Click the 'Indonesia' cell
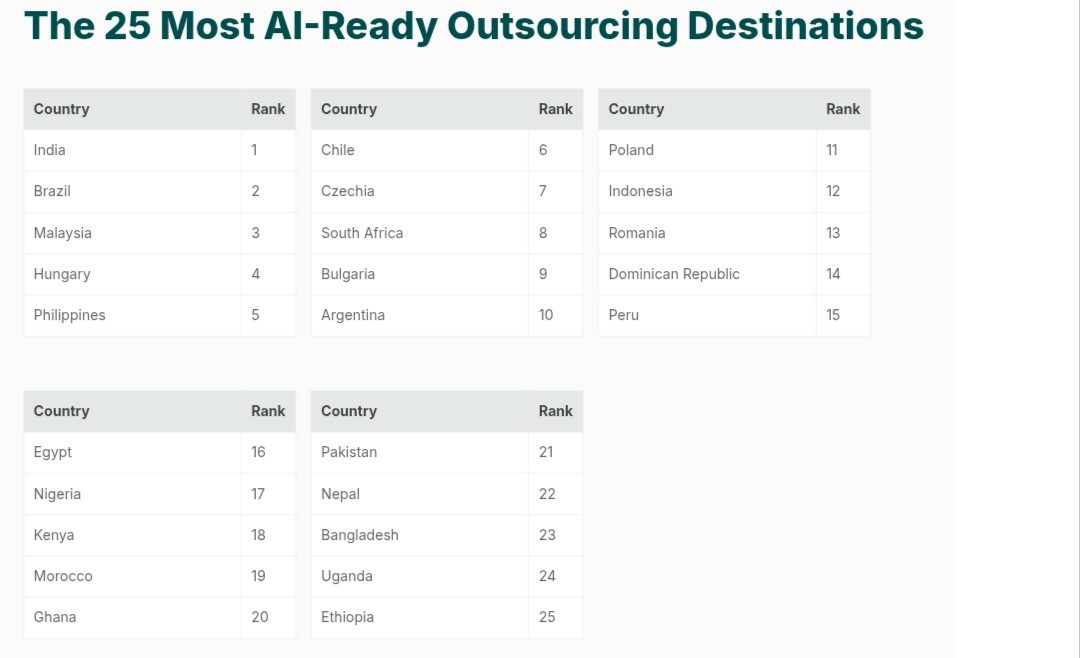 point(707,192)
